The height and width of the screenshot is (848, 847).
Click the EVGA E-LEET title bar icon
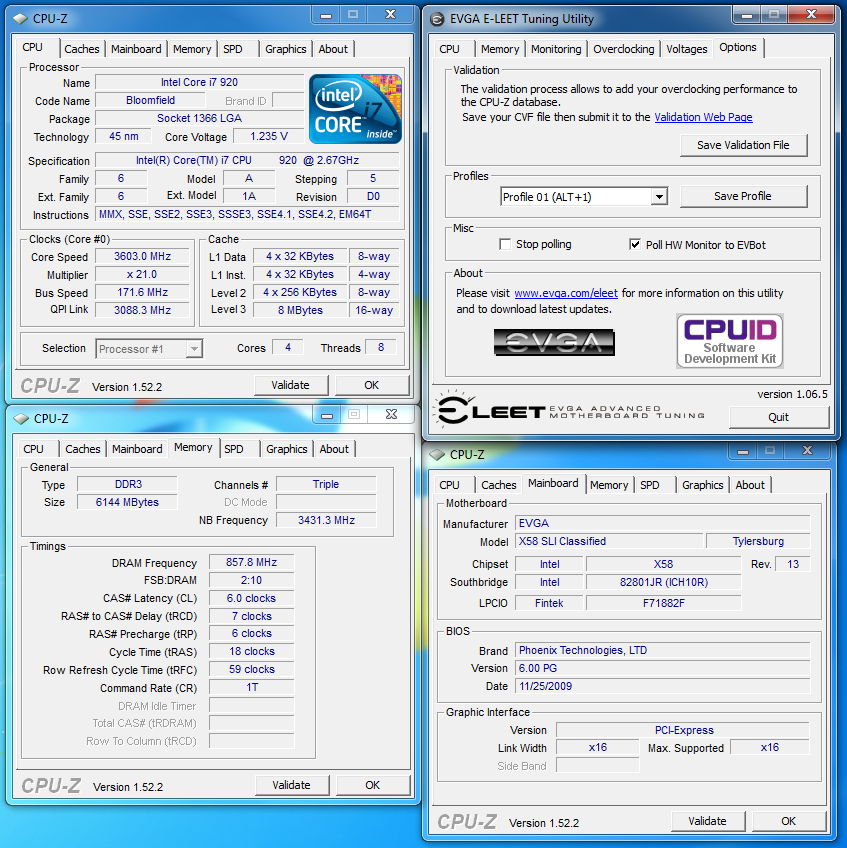point(437,18)
